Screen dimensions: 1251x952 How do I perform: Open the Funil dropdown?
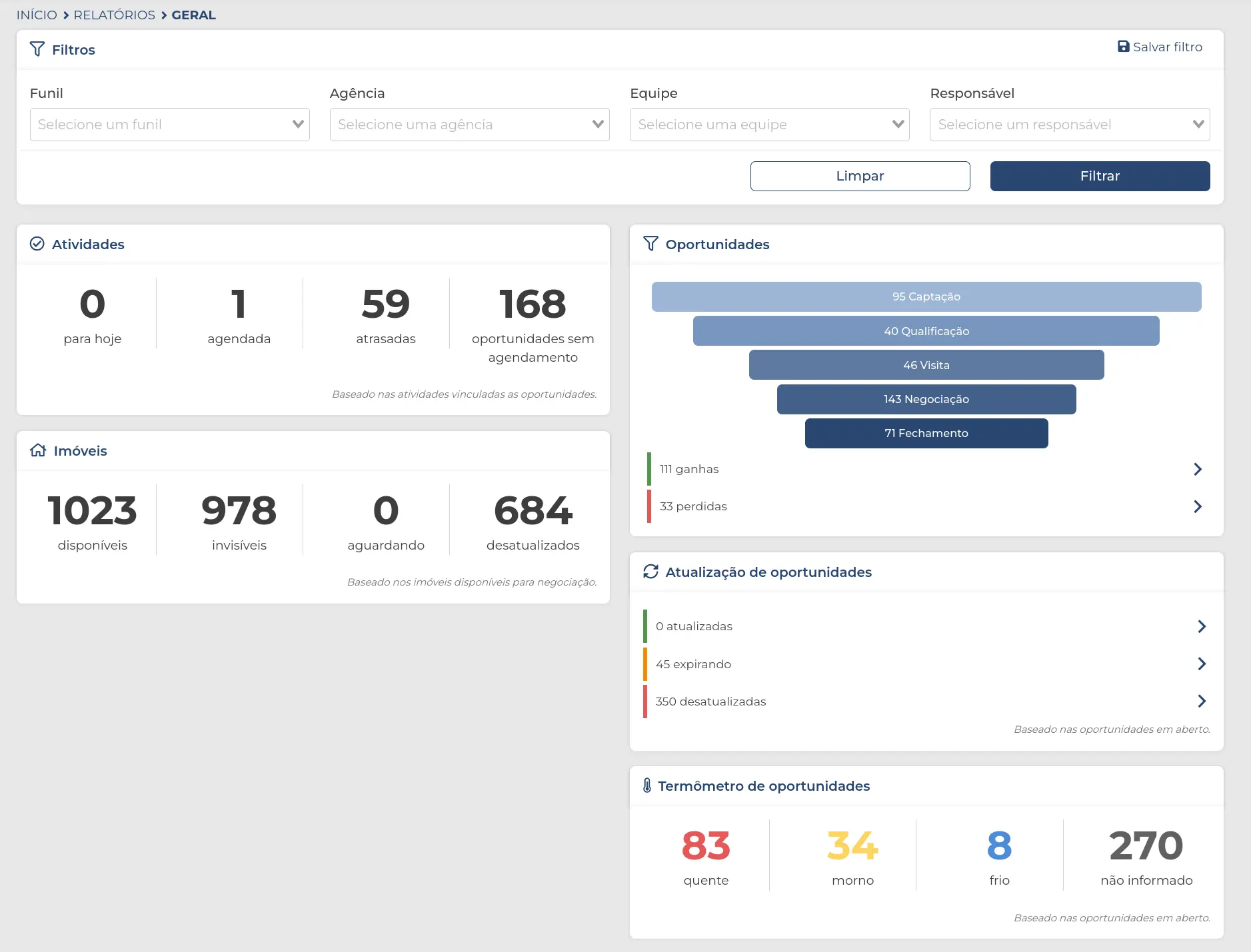click(170, 125)
